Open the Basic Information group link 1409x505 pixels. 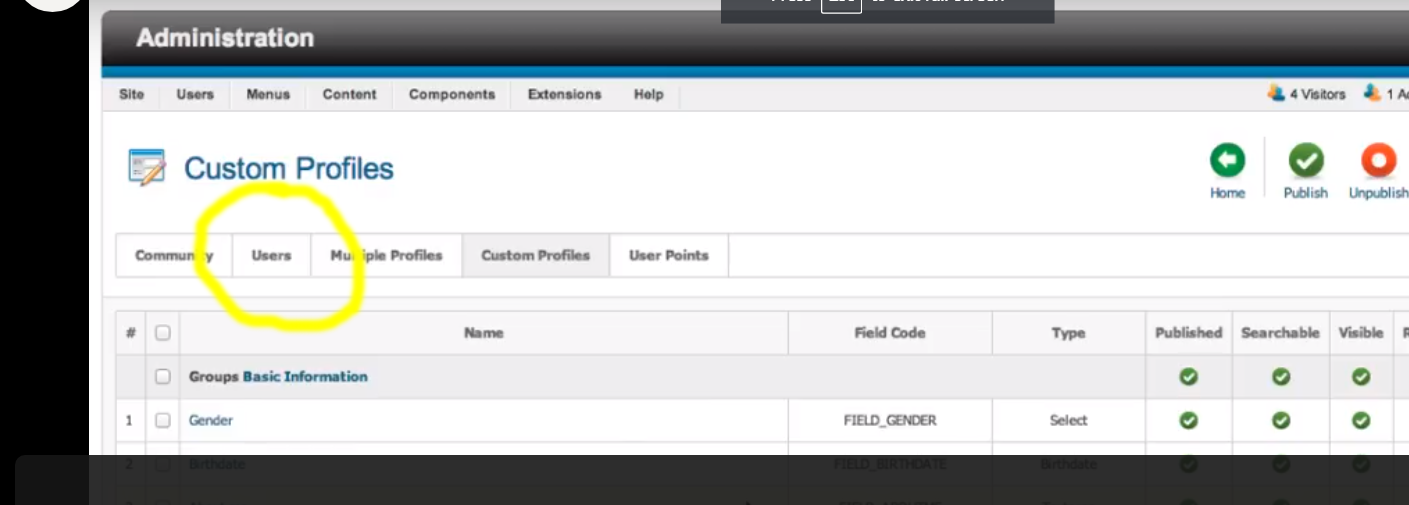coord(305,377)
